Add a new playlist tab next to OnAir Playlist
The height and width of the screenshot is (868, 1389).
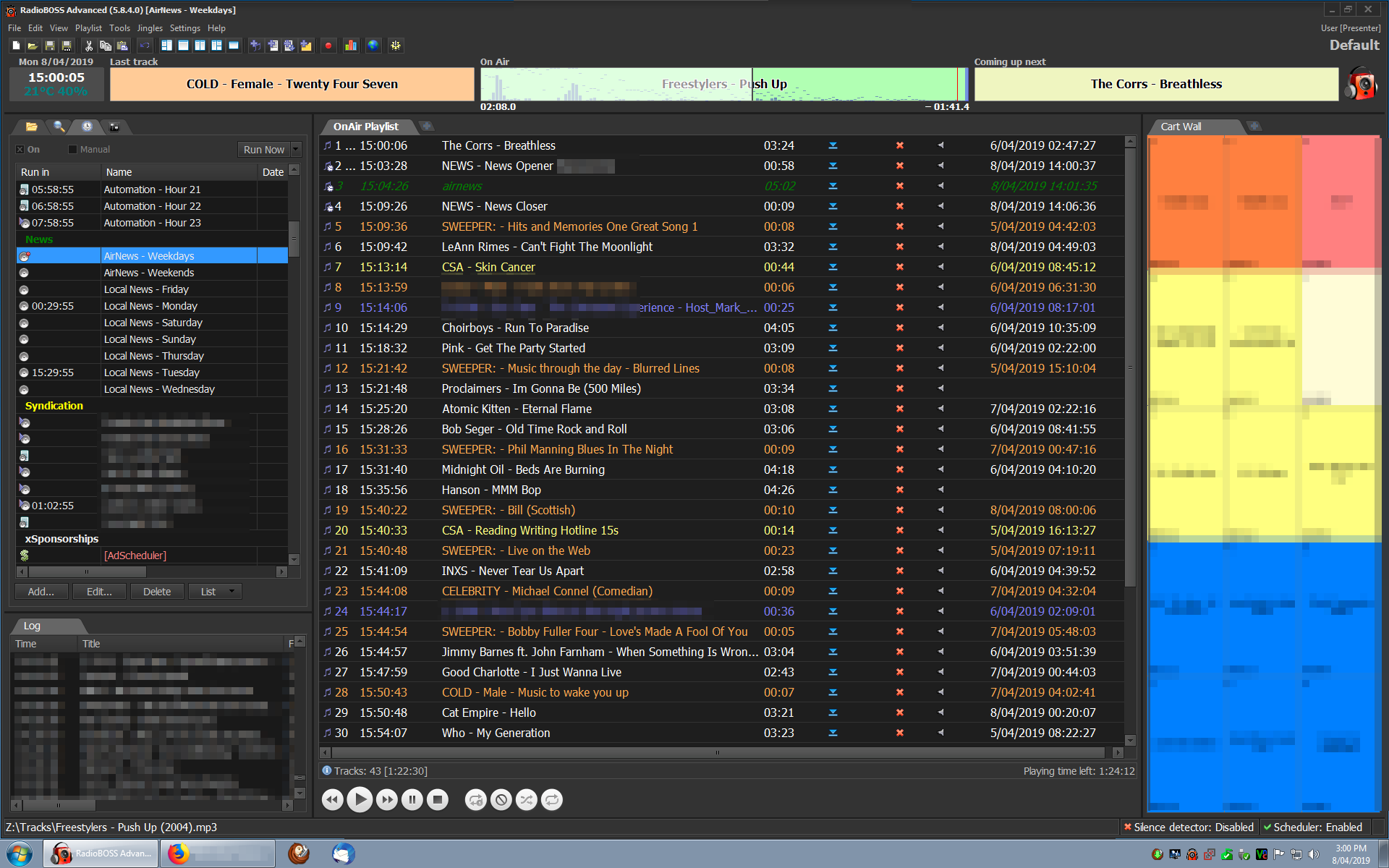tap(428, 127)
